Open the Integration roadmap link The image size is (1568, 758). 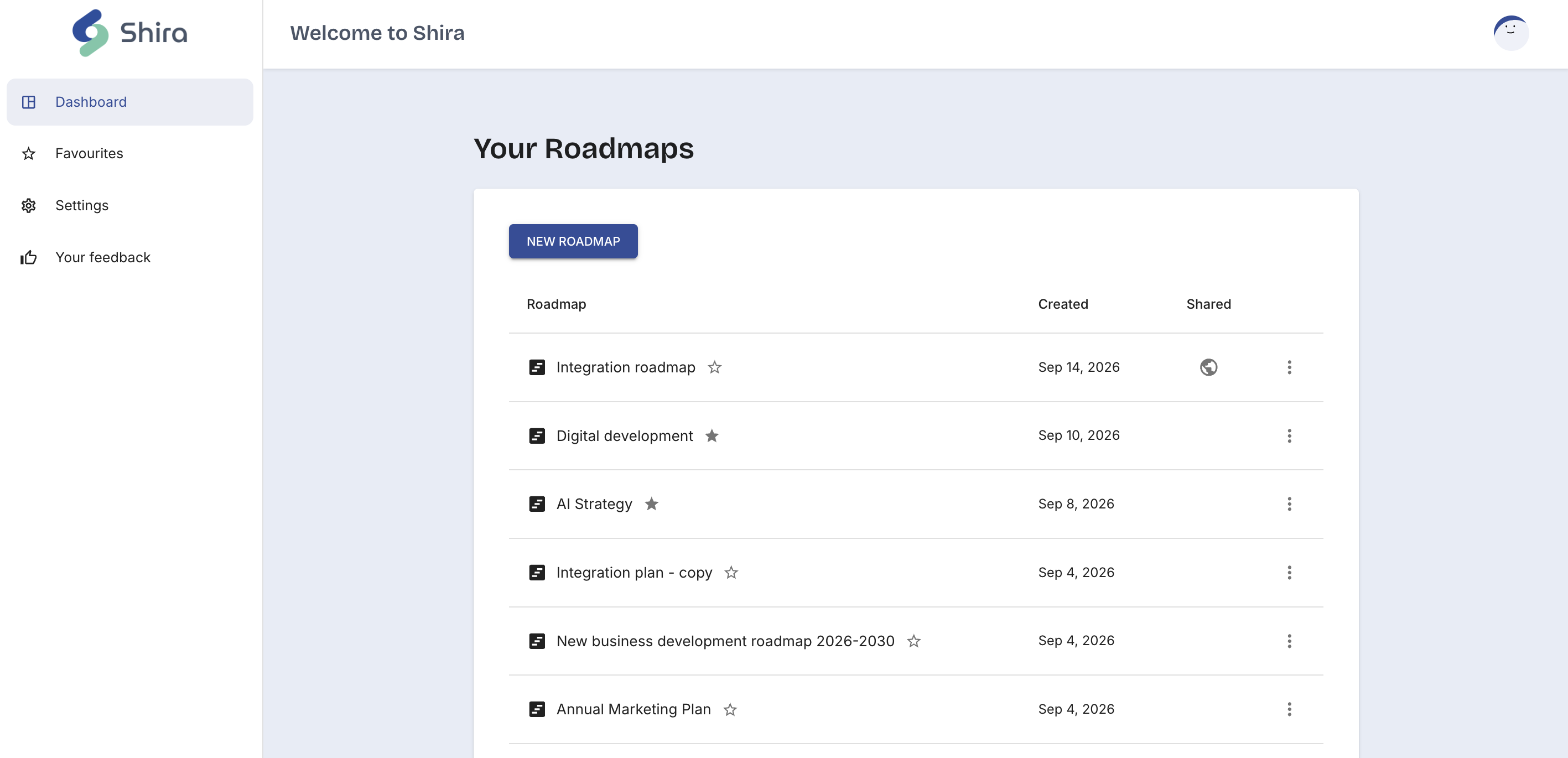click(625, 367)
